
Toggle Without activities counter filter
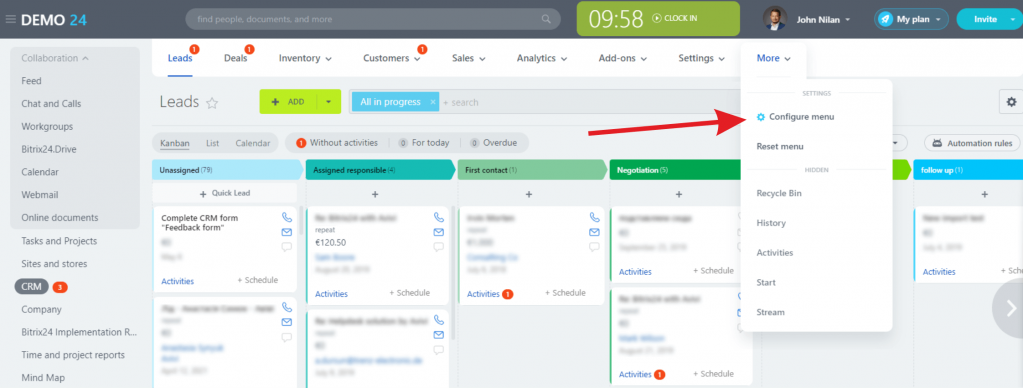tap(337, 143)
